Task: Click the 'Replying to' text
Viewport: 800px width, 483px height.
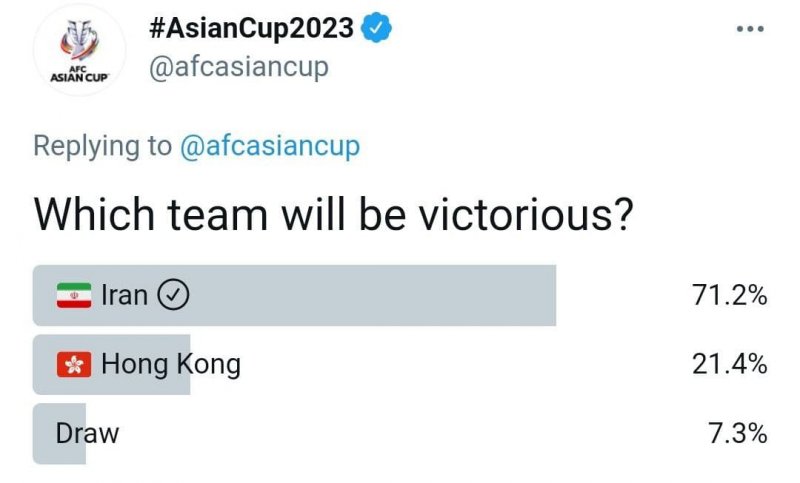Action: [102, 146]
